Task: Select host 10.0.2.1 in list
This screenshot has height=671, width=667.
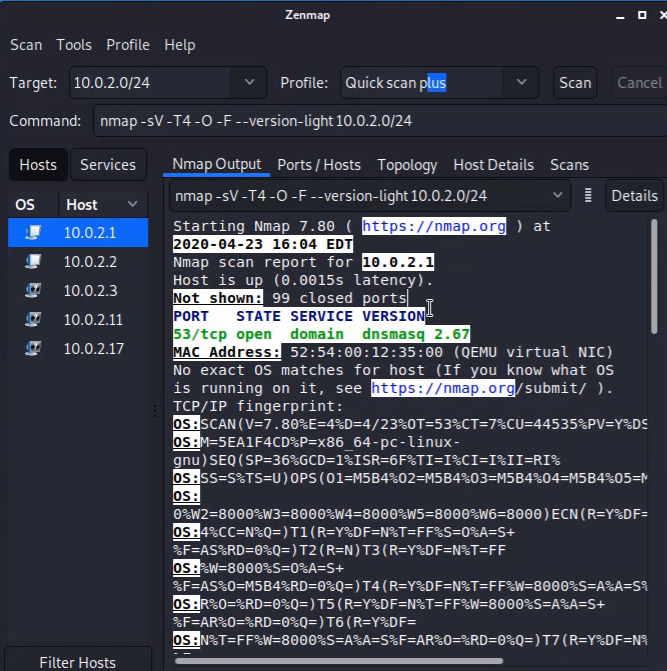Action: pos(78,232)
